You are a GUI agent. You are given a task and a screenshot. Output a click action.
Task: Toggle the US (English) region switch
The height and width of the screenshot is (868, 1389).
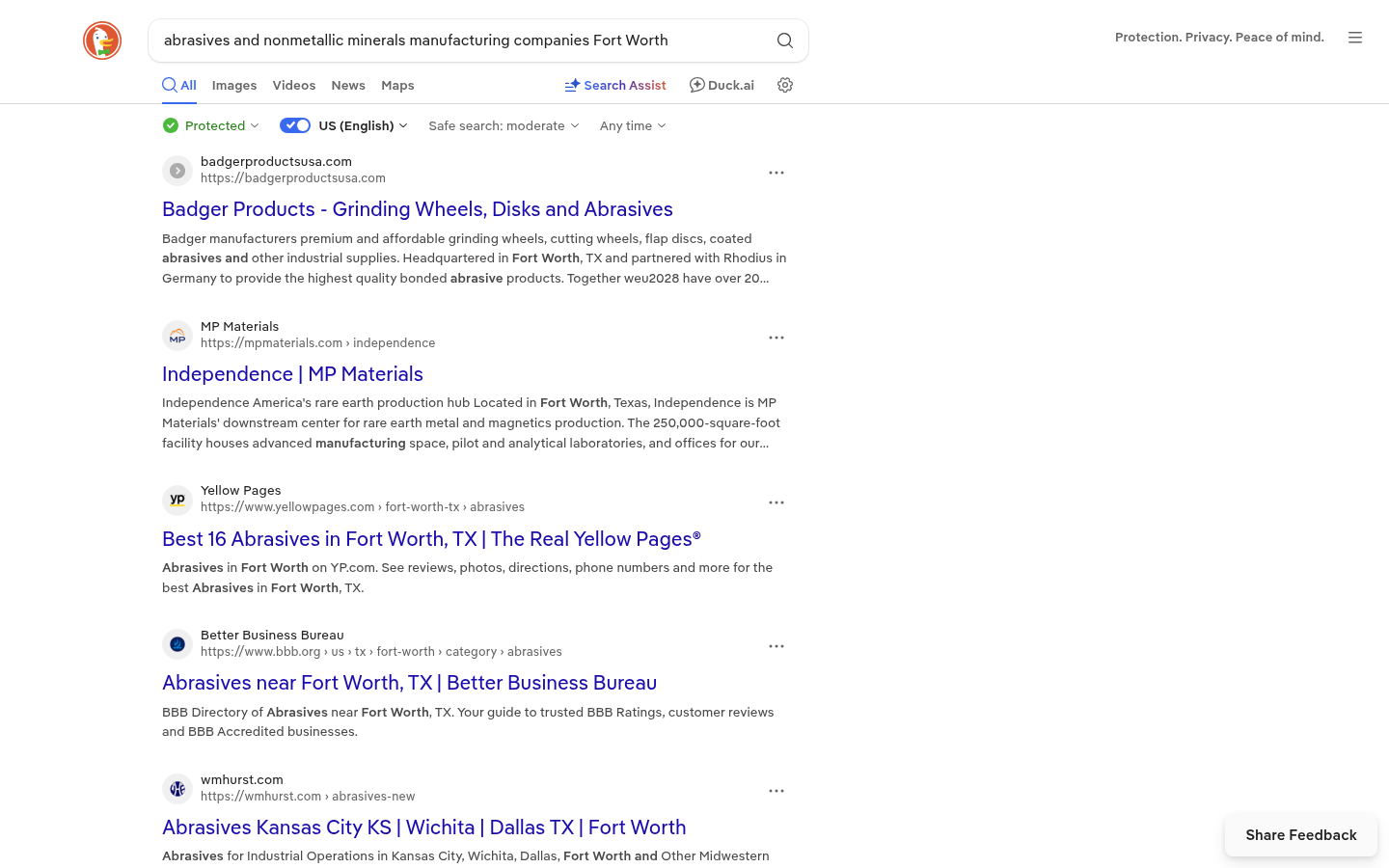coord(295,125)
